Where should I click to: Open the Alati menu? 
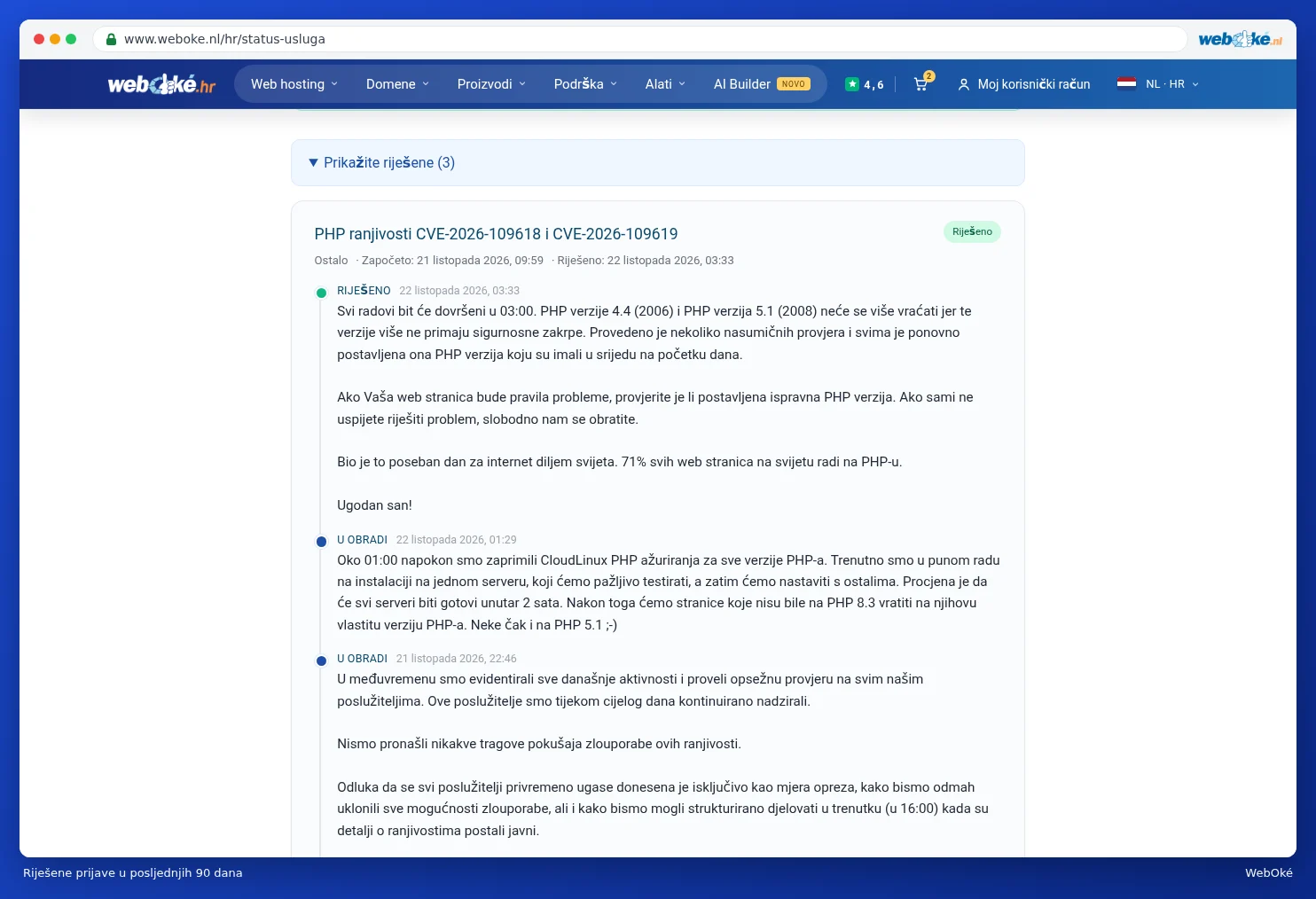pos(665,84)
